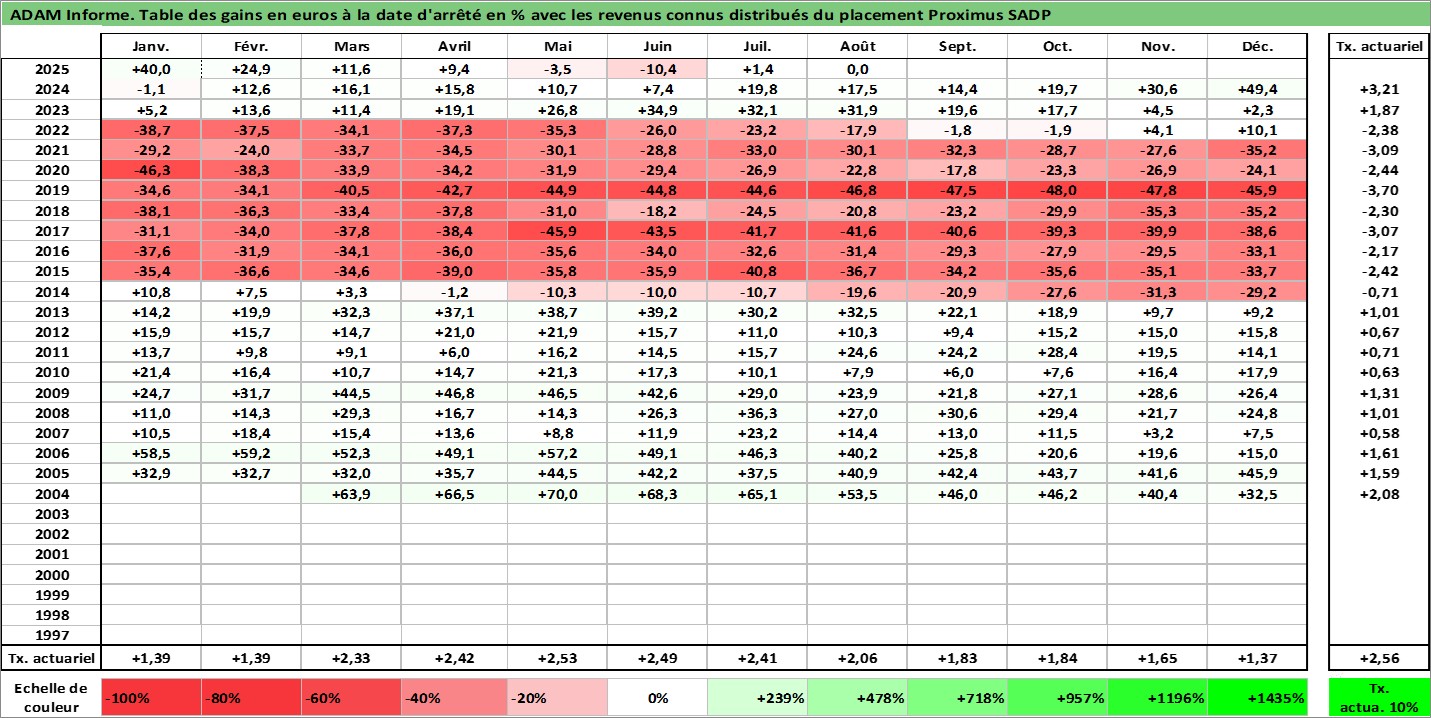The image size is (1431, 718).
Task: Select the +1196% legend swatch
Action: (1158, 698)
